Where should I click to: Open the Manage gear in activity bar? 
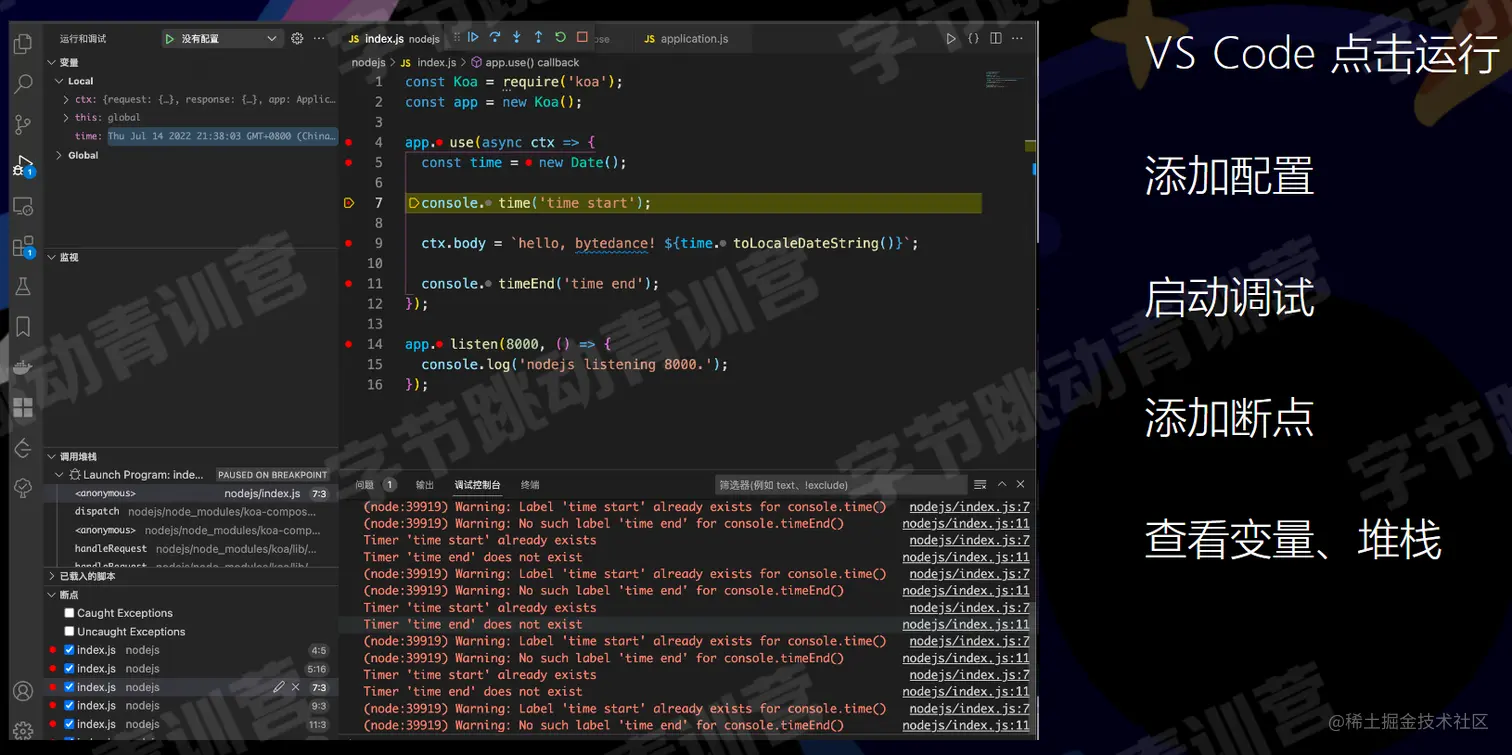coord(22,731)
